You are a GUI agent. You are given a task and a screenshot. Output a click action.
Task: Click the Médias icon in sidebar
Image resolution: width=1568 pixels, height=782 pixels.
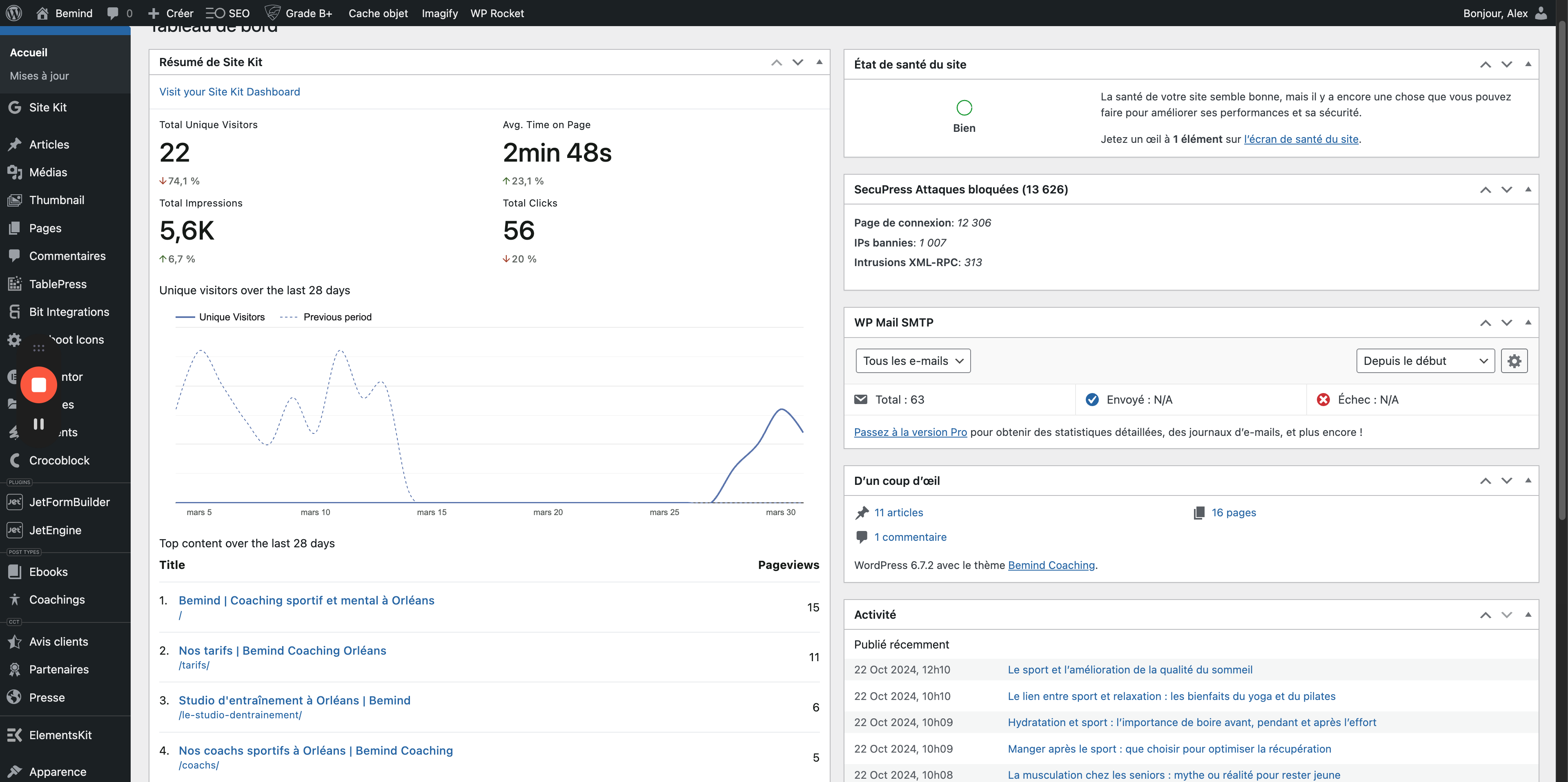[x=15, y=172]
